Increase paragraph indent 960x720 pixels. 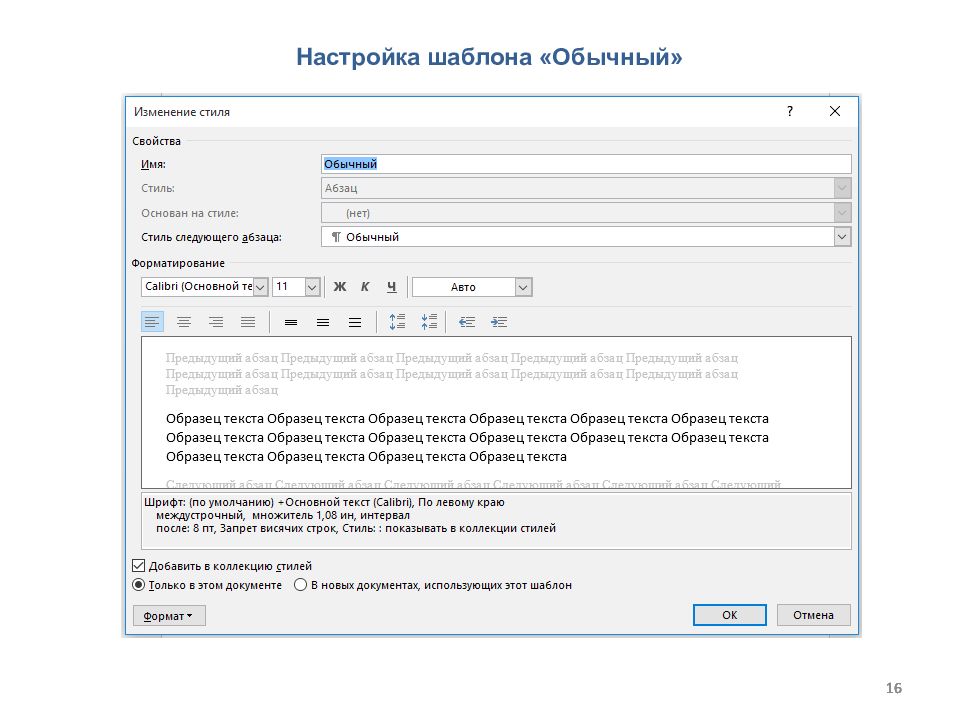coord(499,322)
